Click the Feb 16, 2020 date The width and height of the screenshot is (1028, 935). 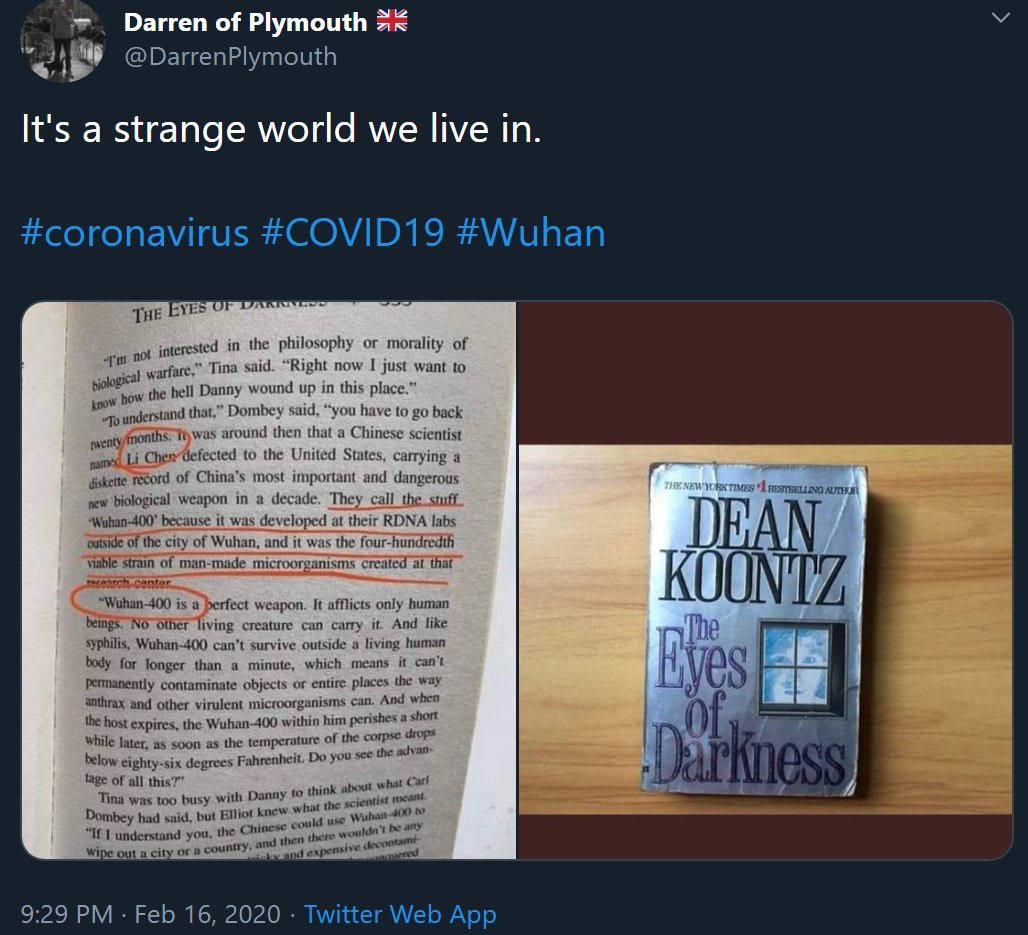tap(207, 913)
